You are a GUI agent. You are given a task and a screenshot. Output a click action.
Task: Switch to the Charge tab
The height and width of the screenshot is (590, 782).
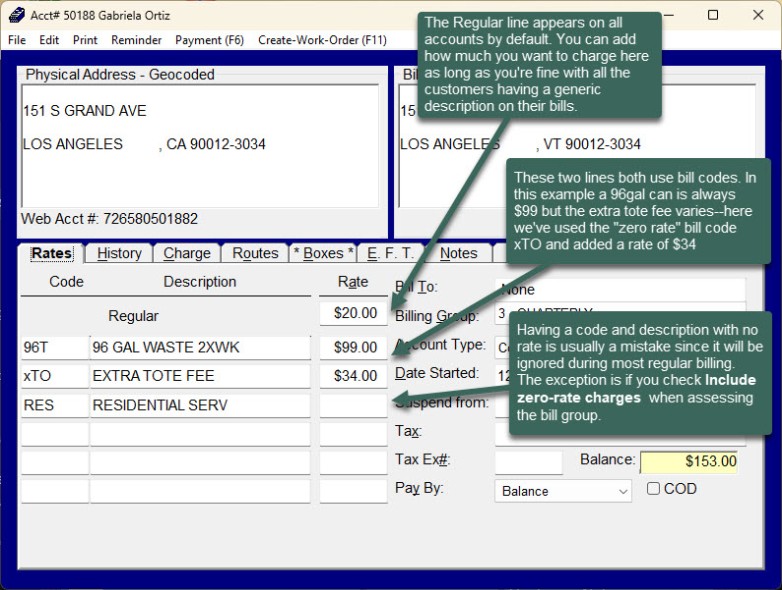tap(187, 253)
